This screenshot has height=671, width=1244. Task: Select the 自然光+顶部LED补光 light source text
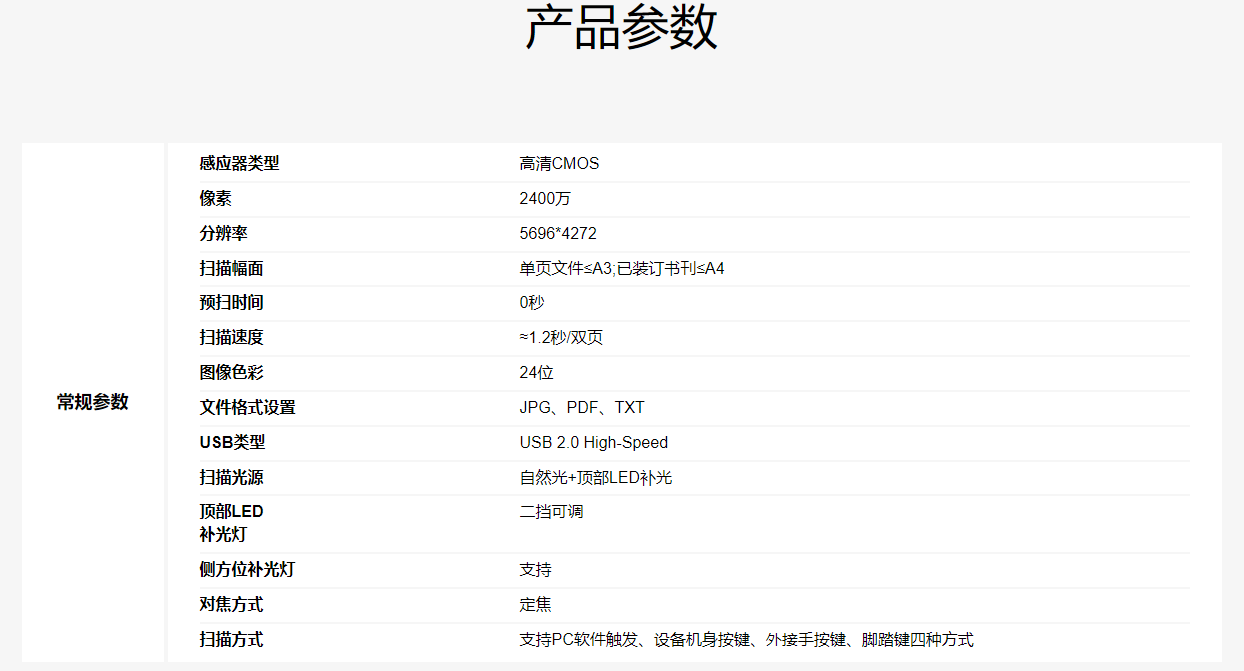(595, 478)
